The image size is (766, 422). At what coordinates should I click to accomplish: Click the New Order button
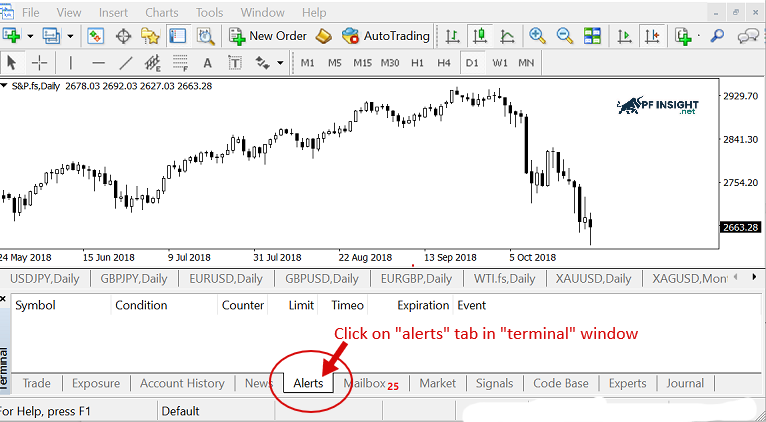(267, 36)
